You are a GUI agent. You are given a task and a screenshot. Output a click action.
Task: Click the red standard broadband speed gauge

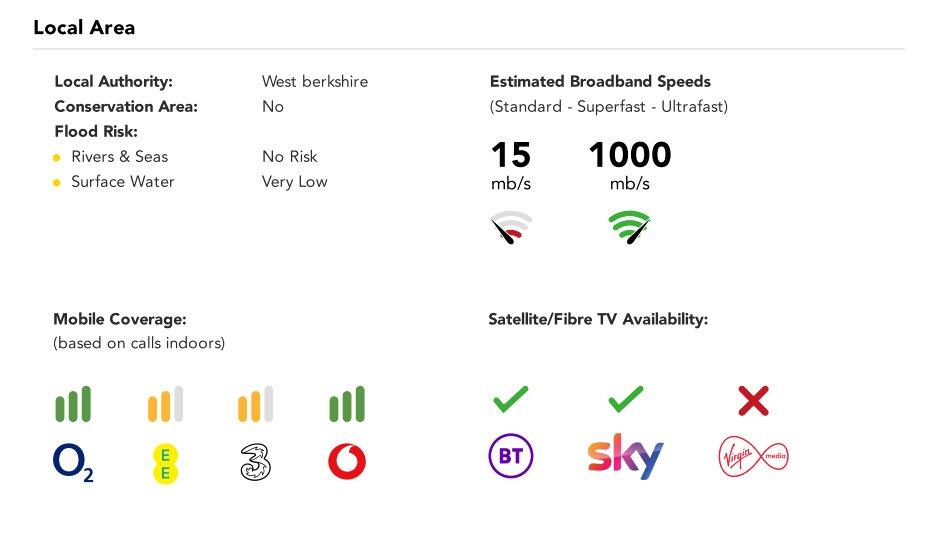pyautogui.click(x=510, y=227)
